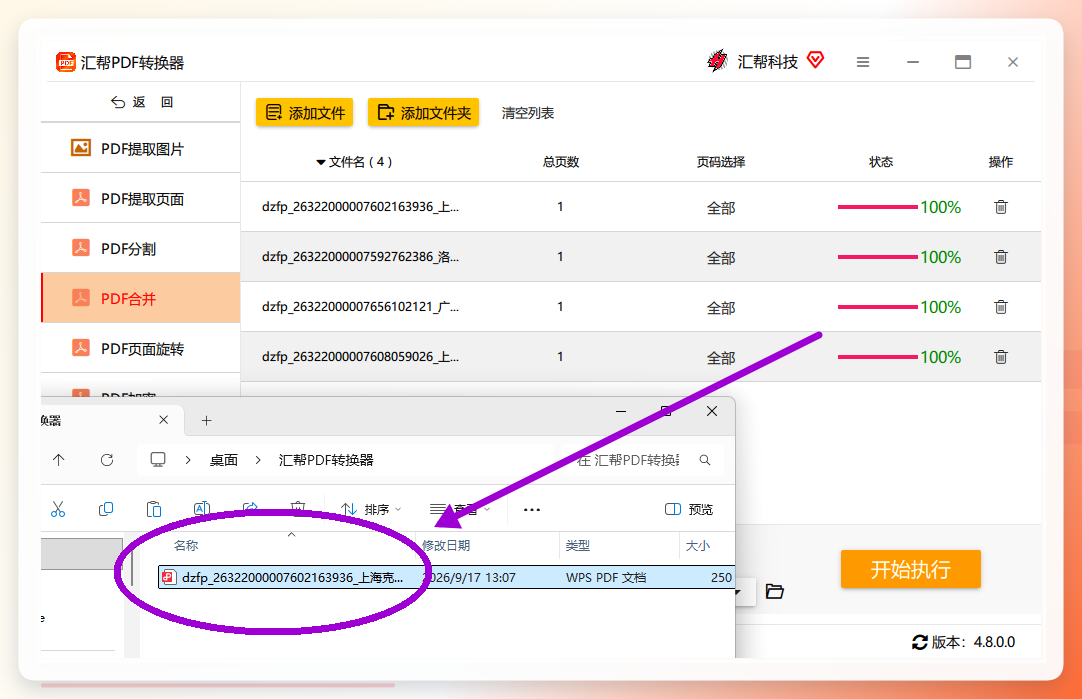
Task: Click the progress bar of the row ending in 163936
Action: point(878,207)
